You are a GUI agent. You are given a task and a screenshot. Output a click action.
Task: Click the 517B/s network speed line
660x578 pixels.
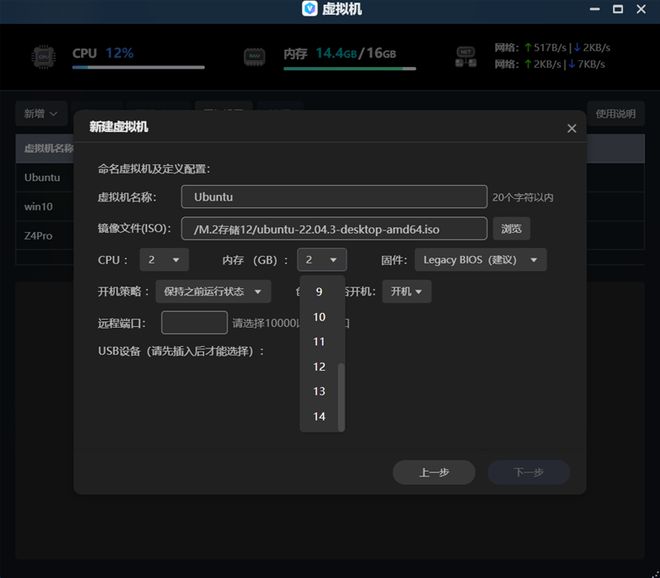tap(552, 48)
